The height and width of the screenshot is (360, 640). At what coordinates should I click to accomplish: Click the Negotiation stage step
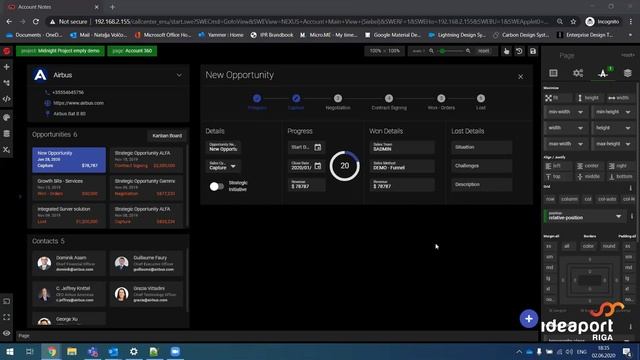click(338, 102)
